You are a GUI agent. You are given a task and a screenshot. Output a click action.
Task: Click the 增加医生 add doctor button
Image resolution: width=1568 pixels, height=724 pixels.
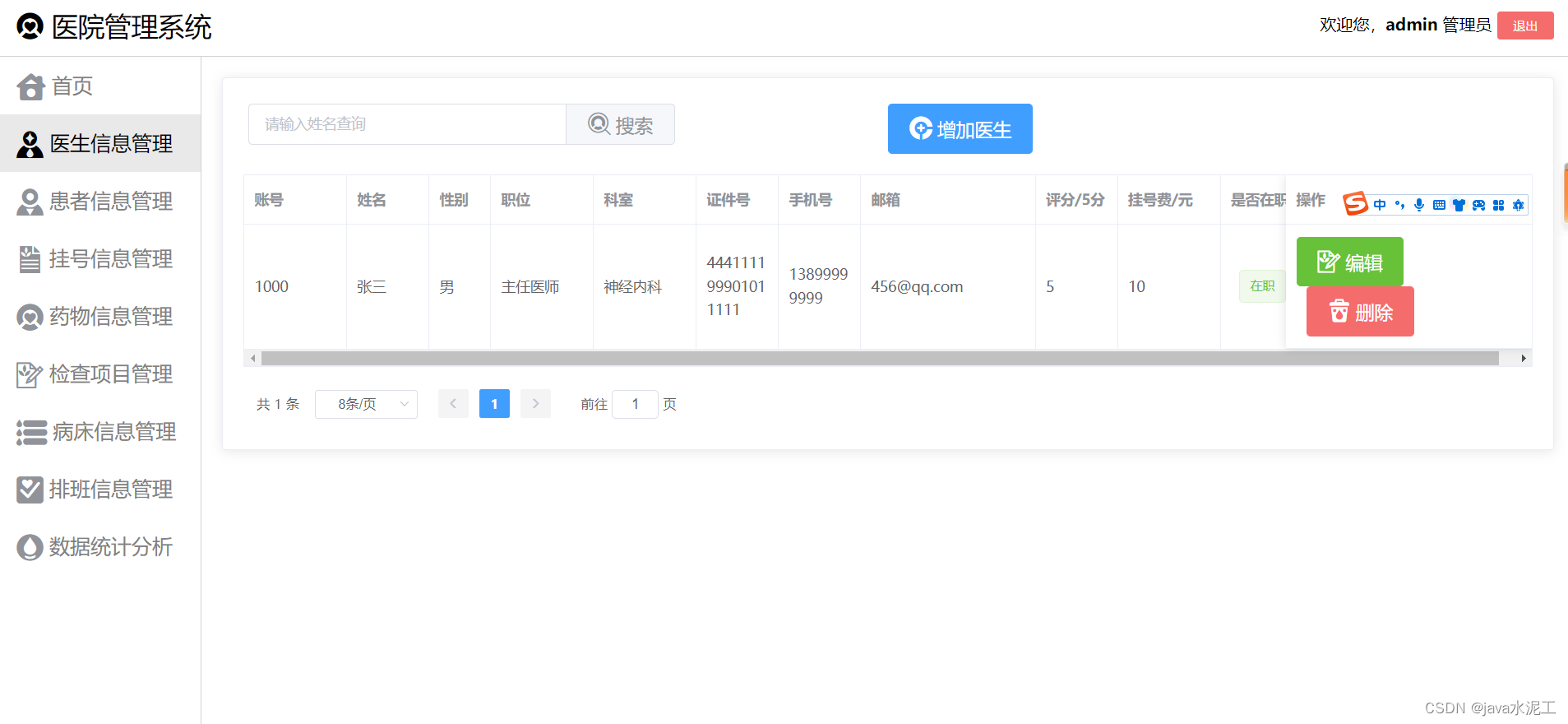pos(960,128)
